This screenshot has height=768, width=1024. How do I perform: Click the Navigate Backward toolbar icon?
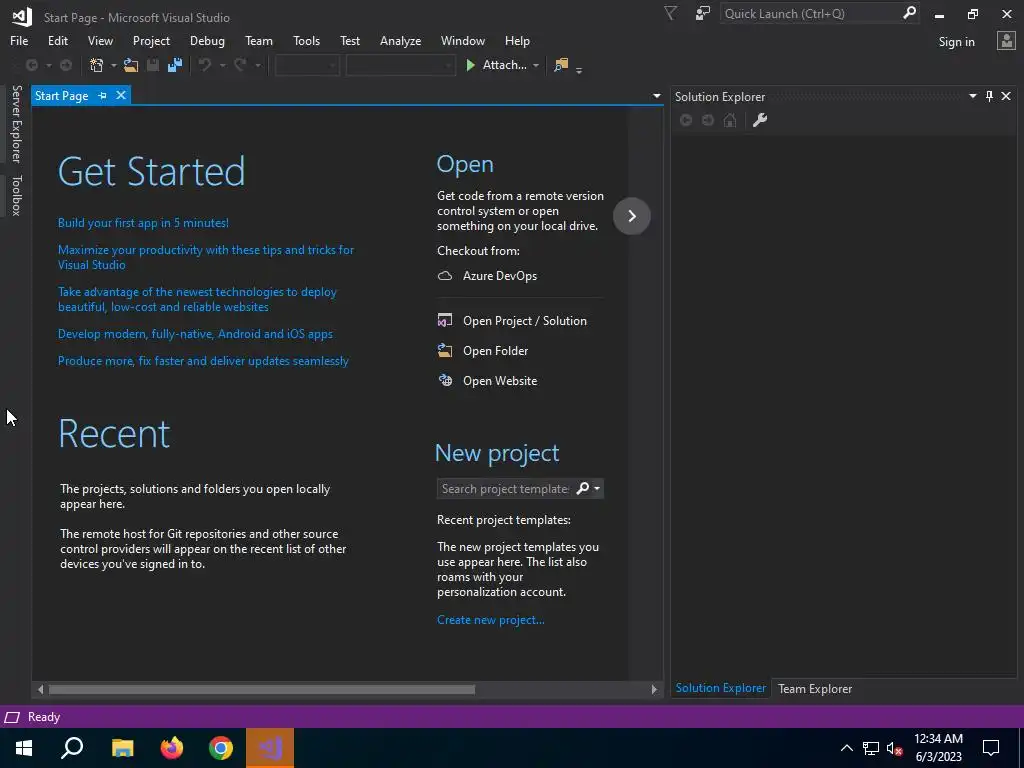point(31,65)
